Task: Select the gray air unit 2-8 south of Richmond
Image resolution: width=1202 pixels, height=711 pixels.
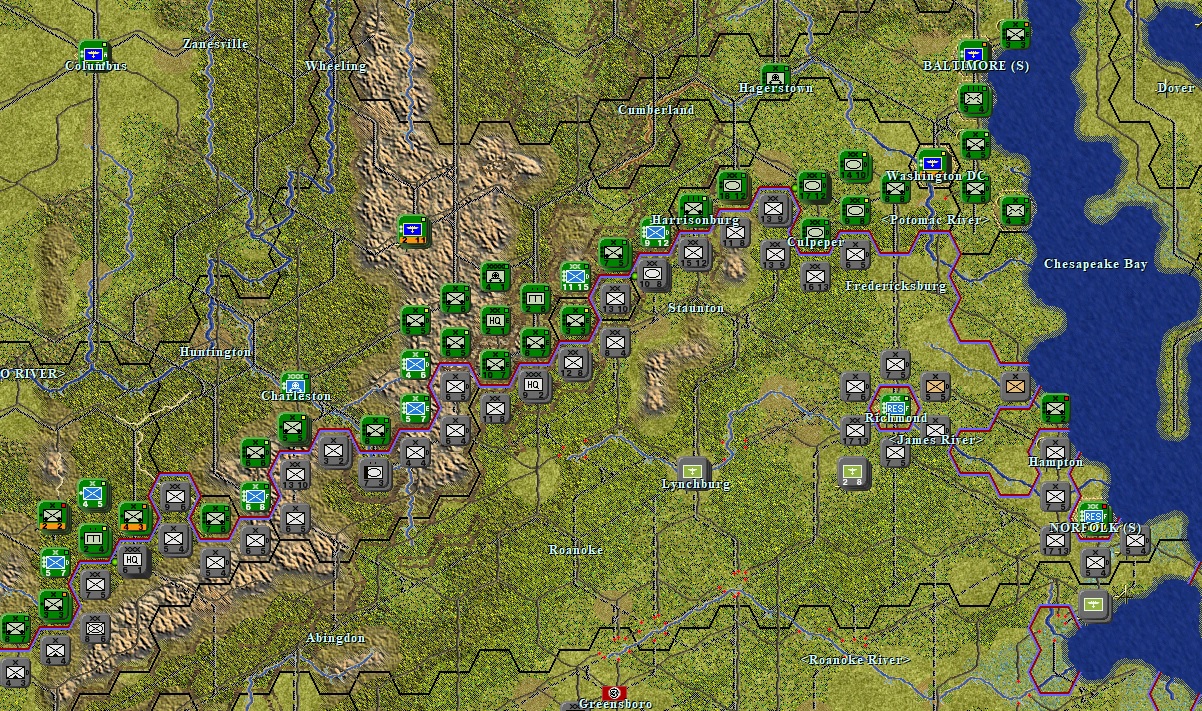Action: pos(854,473)
